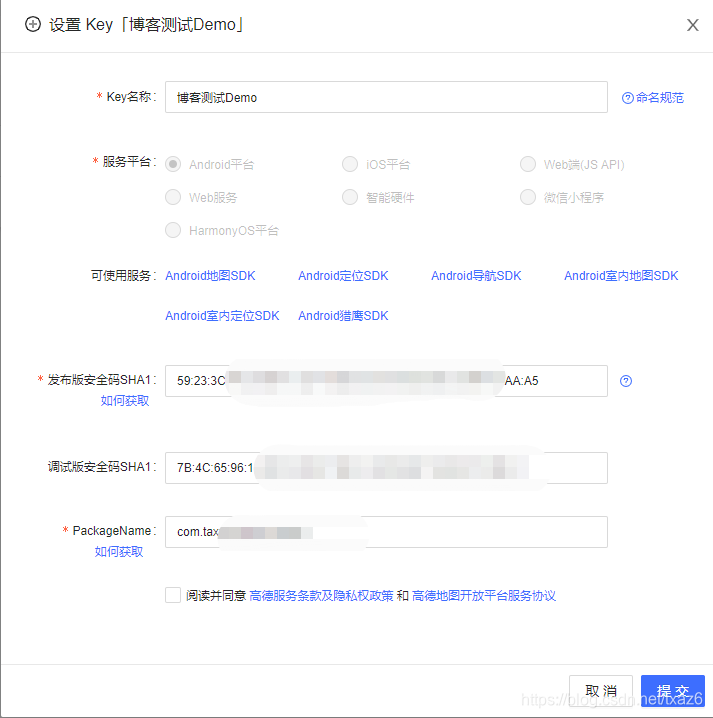Select the Android平台 radio button
Screen dimensions: 713x718
(173, 164)
